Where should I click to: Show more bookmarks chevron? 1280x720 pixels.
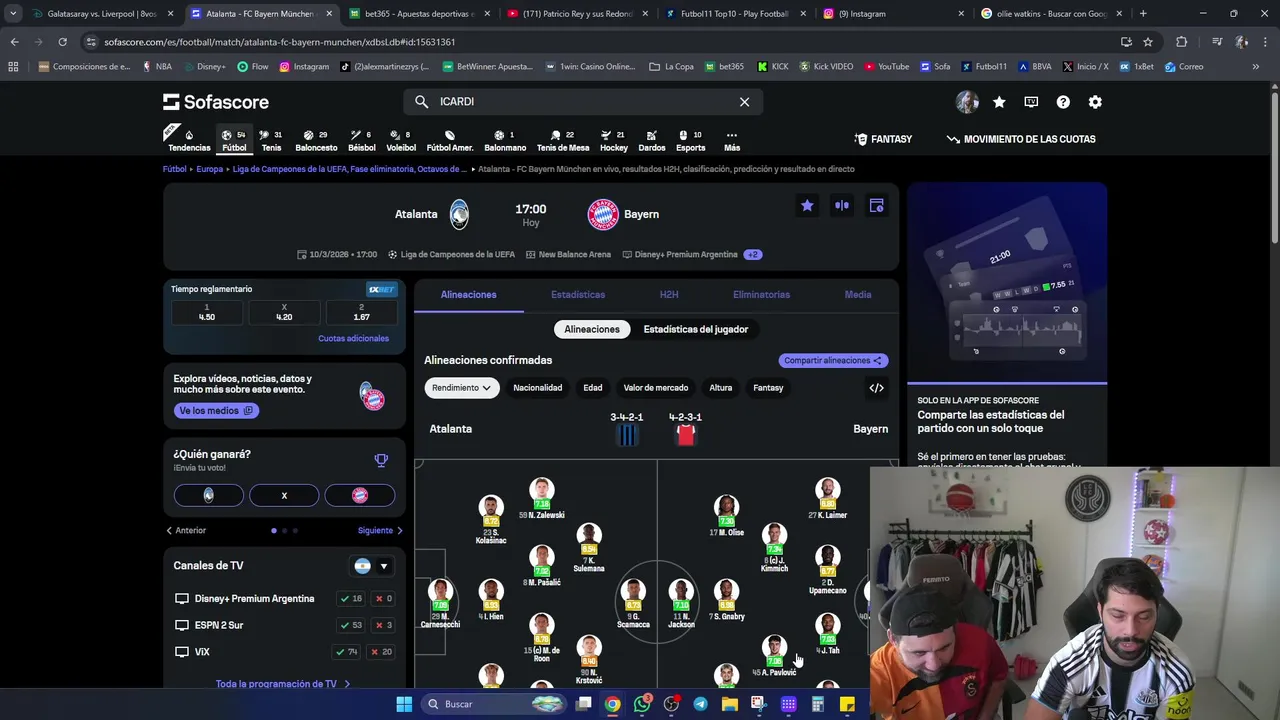[1255, 67]
